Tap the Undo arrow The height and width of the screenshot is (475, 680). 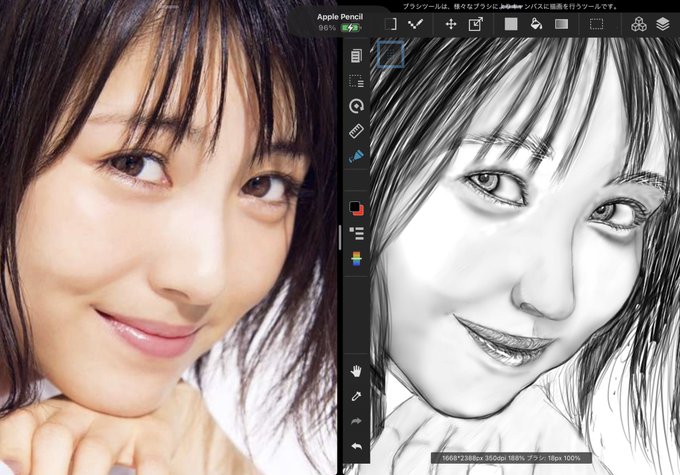click(x=356, y=446)
